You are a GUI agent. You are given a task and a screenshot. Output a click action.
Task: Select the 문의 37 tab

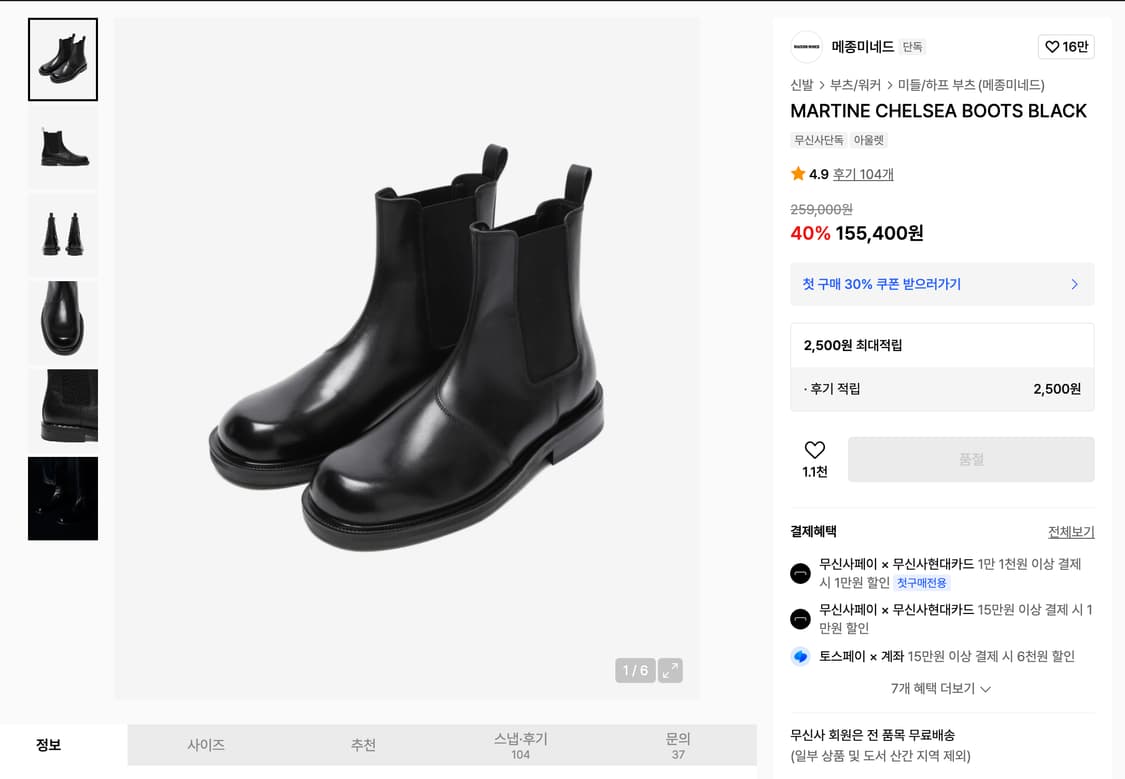pos(678,744)
